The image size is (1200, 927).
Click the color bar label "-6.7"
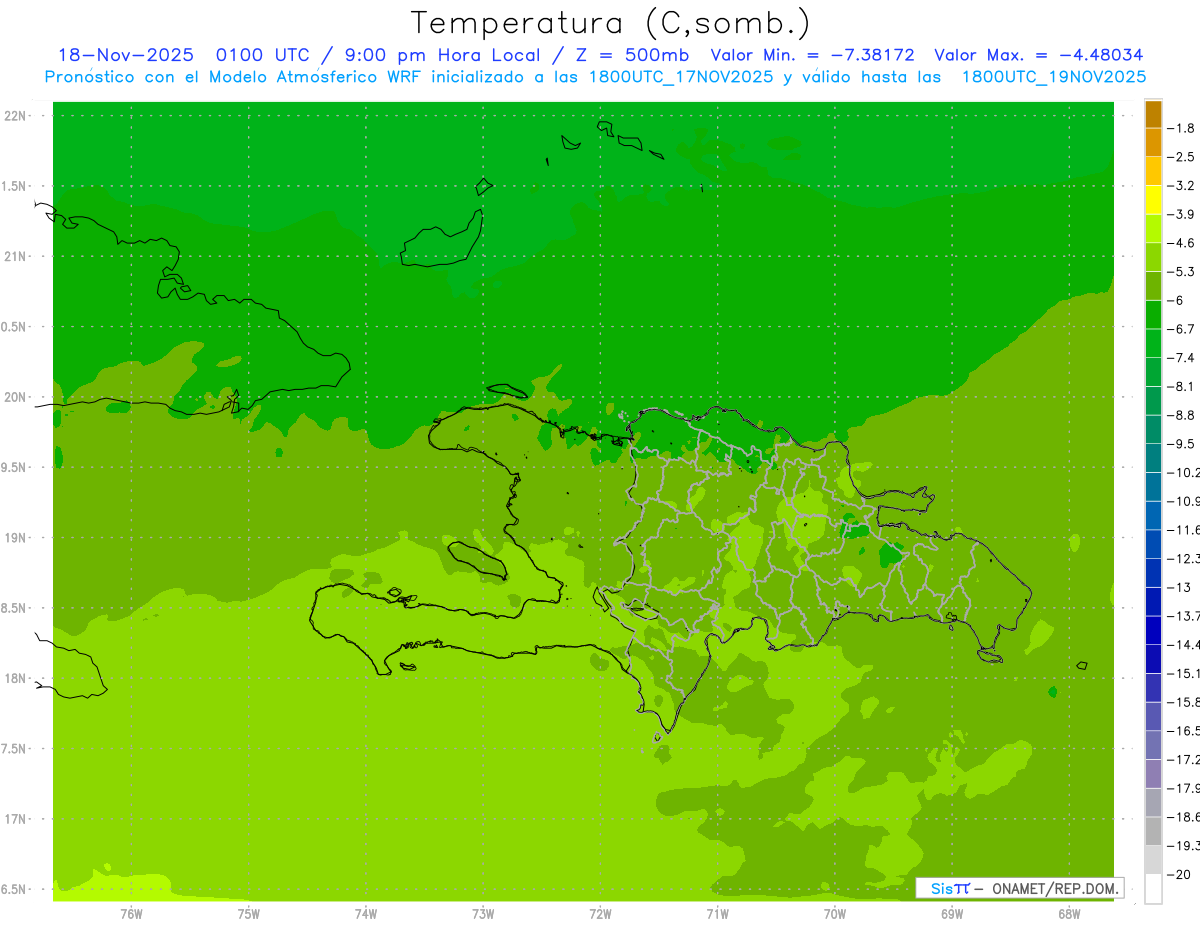(x=1183, y=329)
